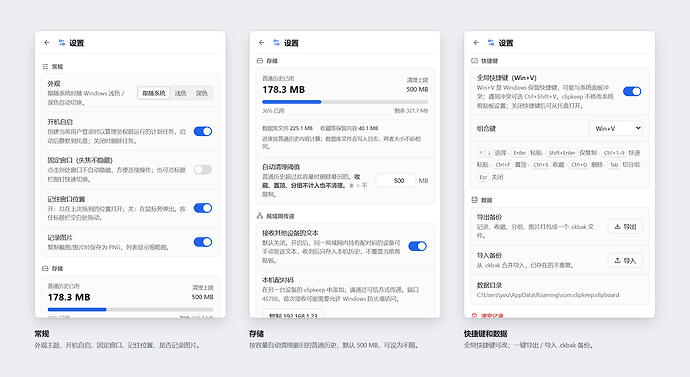This screenshot has width=690, height=377.
Task: Disable the 记录图片 switch
Action: [203, 242]
